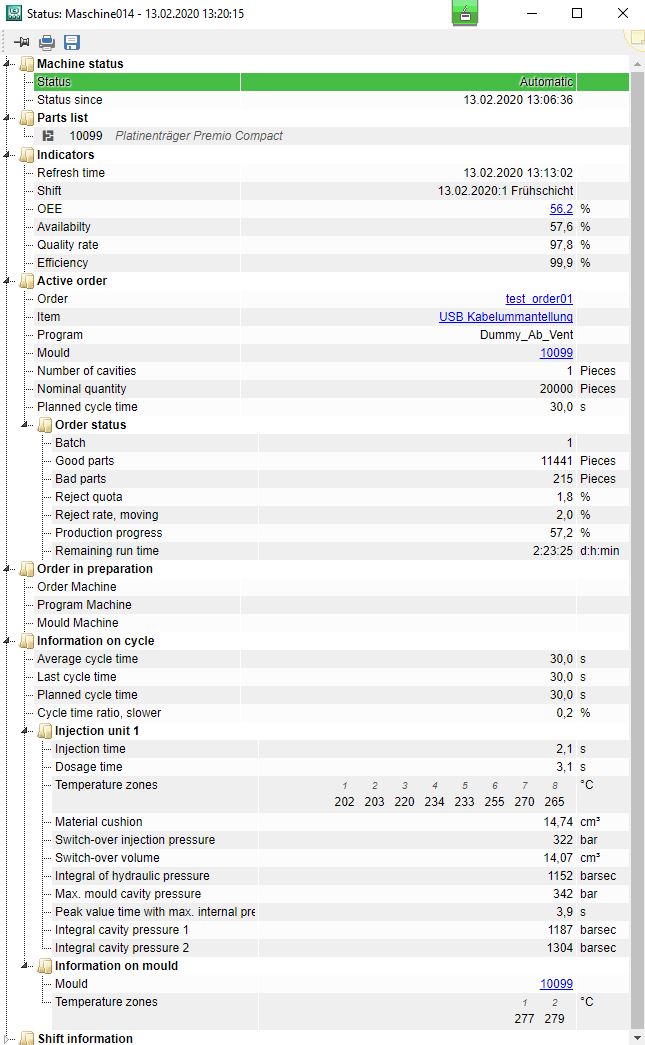Collapse the Parts list node
Screen dimensions: 645x1045
7,118
